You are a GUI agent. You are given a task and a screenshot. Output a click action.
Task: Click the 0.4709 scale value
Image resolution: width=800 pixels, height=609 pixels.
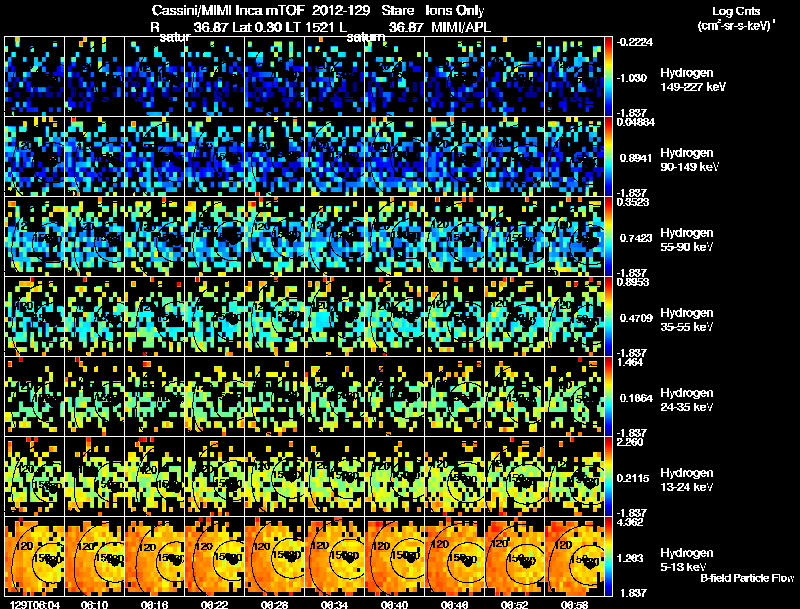tap(636, 318)
